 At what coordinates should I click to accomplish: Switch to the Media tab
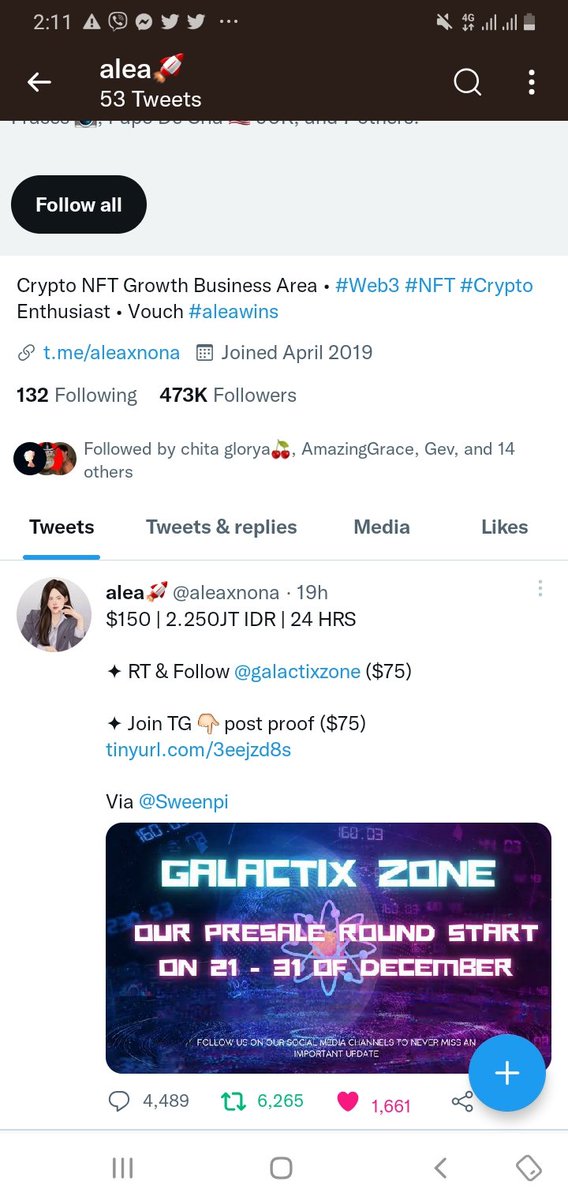[382, 527]
